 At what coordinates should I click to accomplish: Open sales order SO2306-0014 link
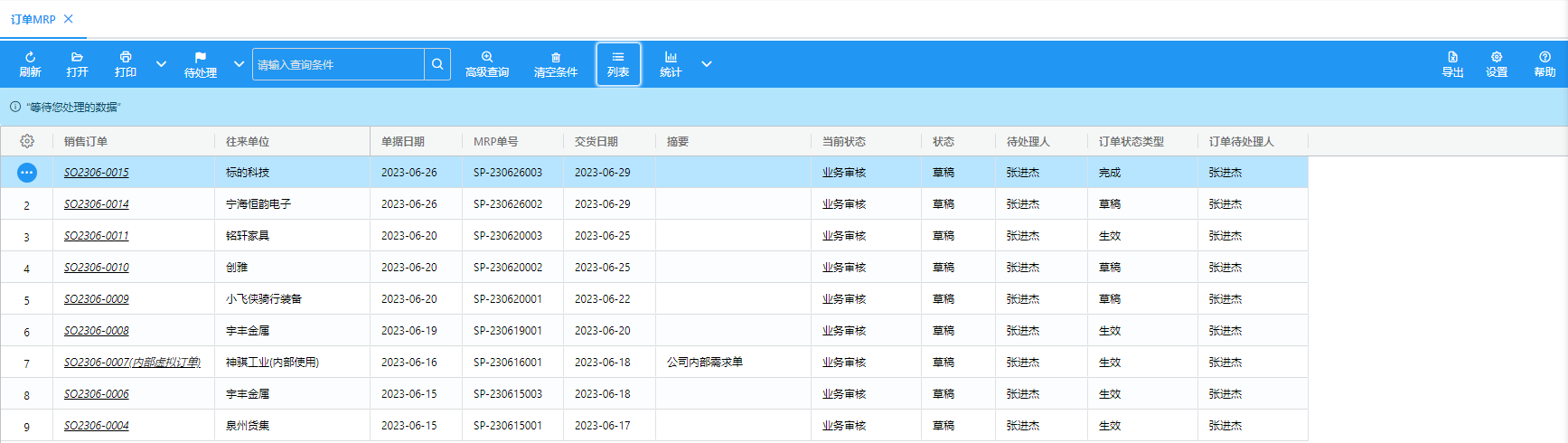point(97,204)
